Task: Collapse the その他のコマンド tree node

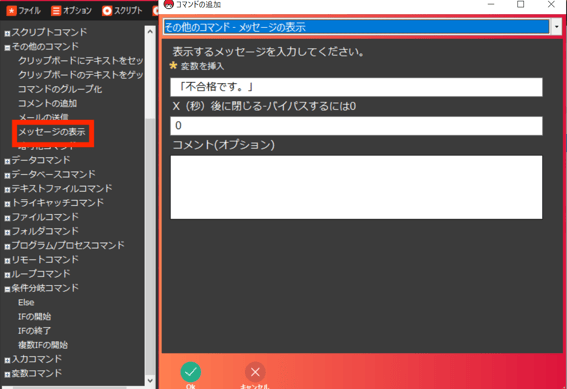Action: click(7, 48)
